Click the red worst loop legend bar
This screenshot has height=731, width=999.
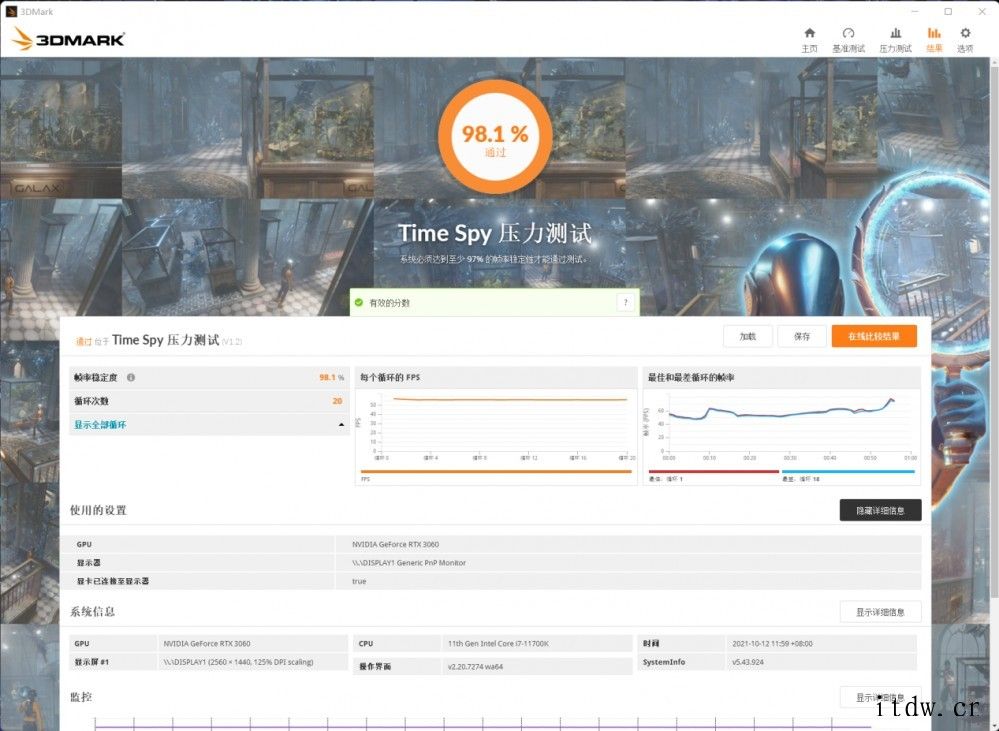[x=714, y=472]
